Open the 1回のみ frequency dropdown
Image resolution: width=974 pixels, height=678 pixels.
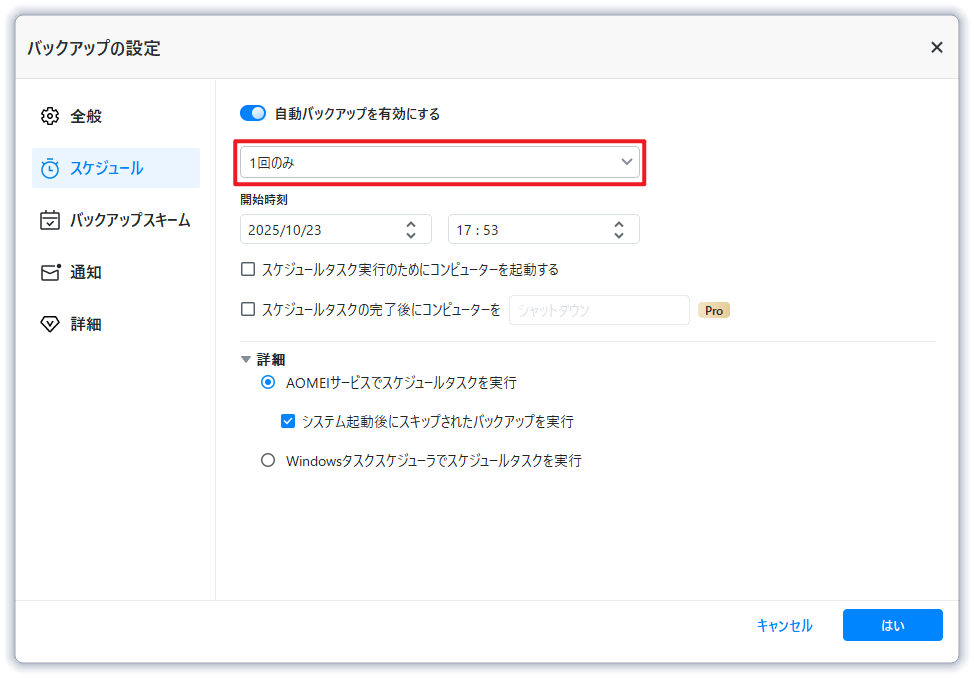pyautogui.click(x=440, y=162)
